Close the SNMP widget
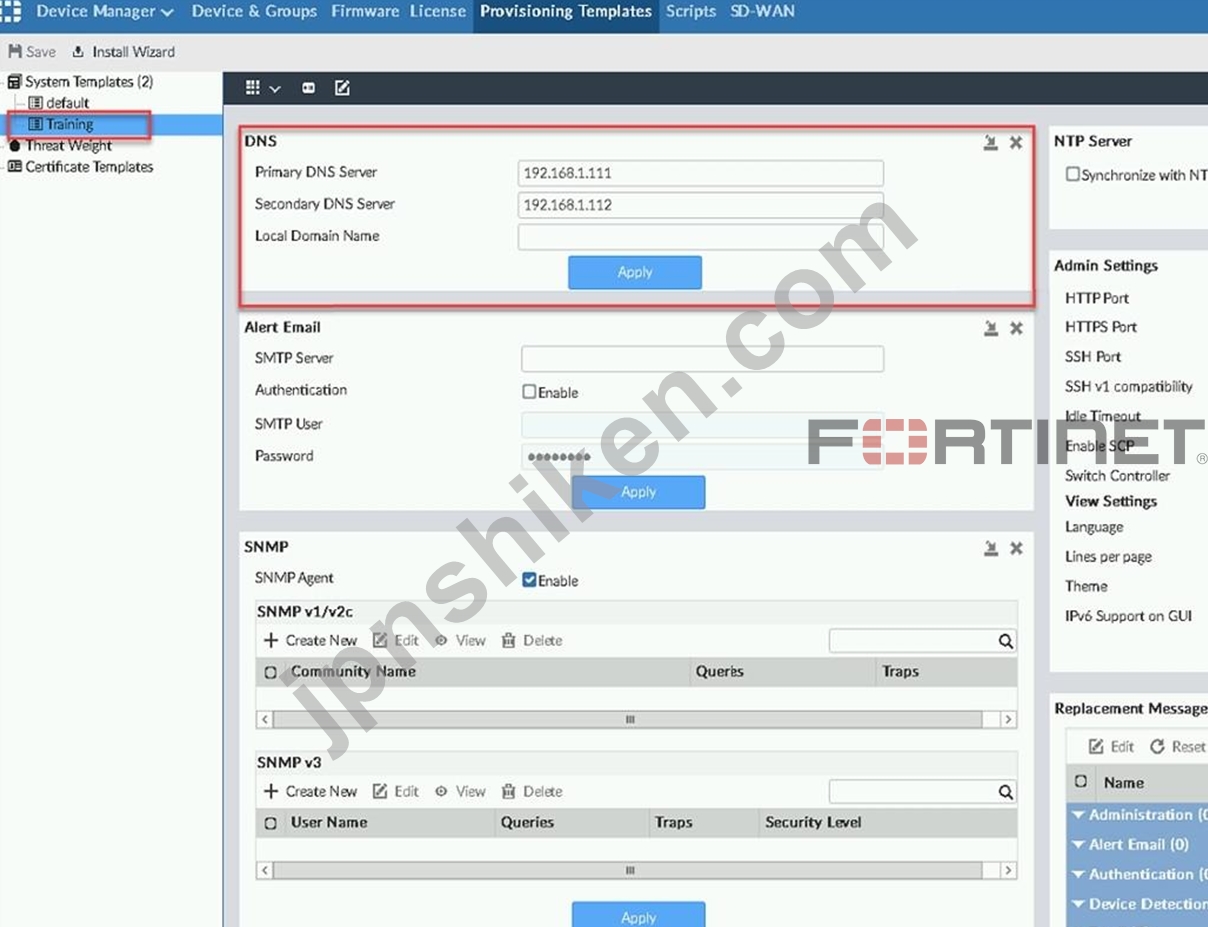The height and width of the screenshot is (927, 1208). [x=1016, y=548]
